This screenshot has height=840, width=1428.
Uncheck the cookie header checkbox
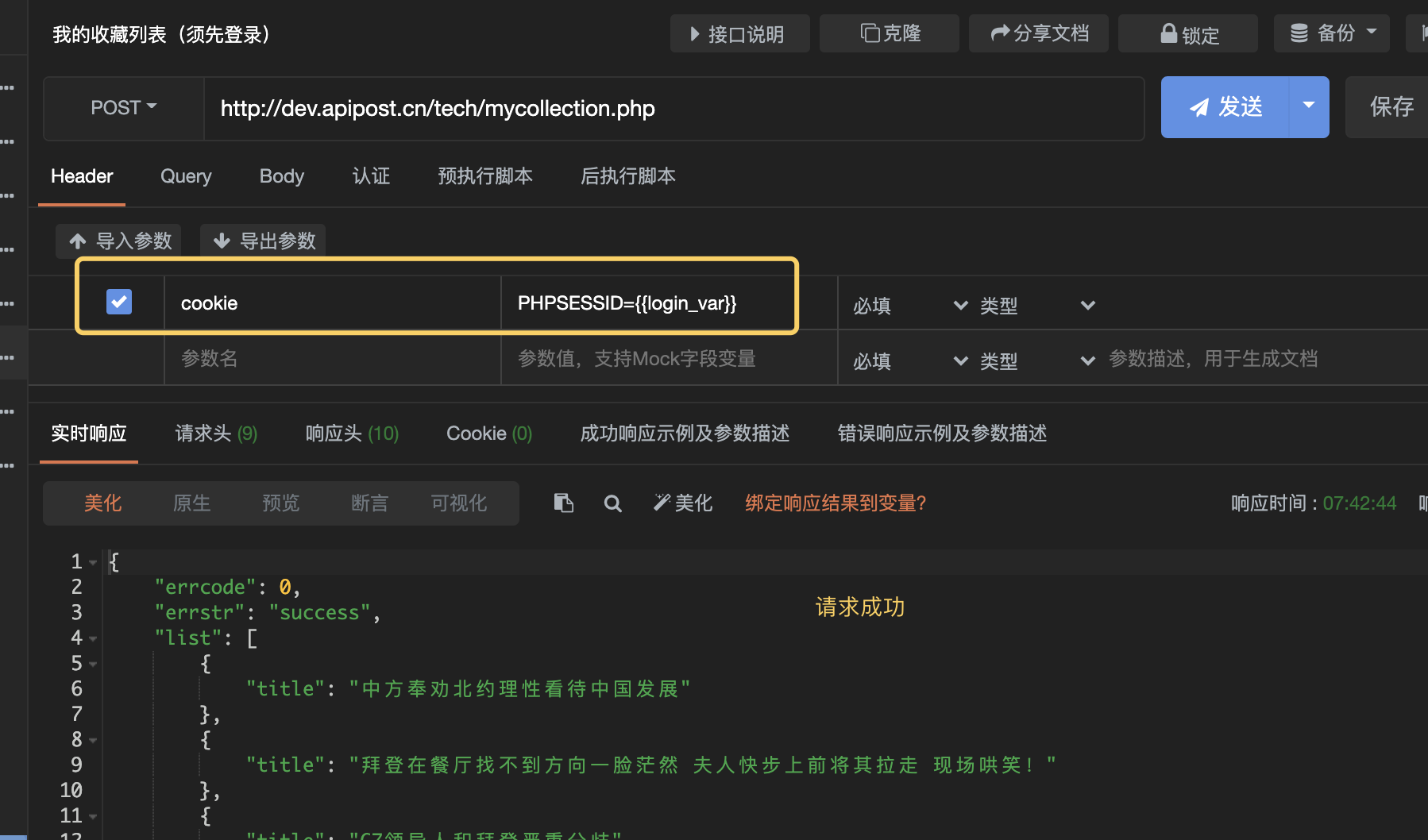click(119, 302)
